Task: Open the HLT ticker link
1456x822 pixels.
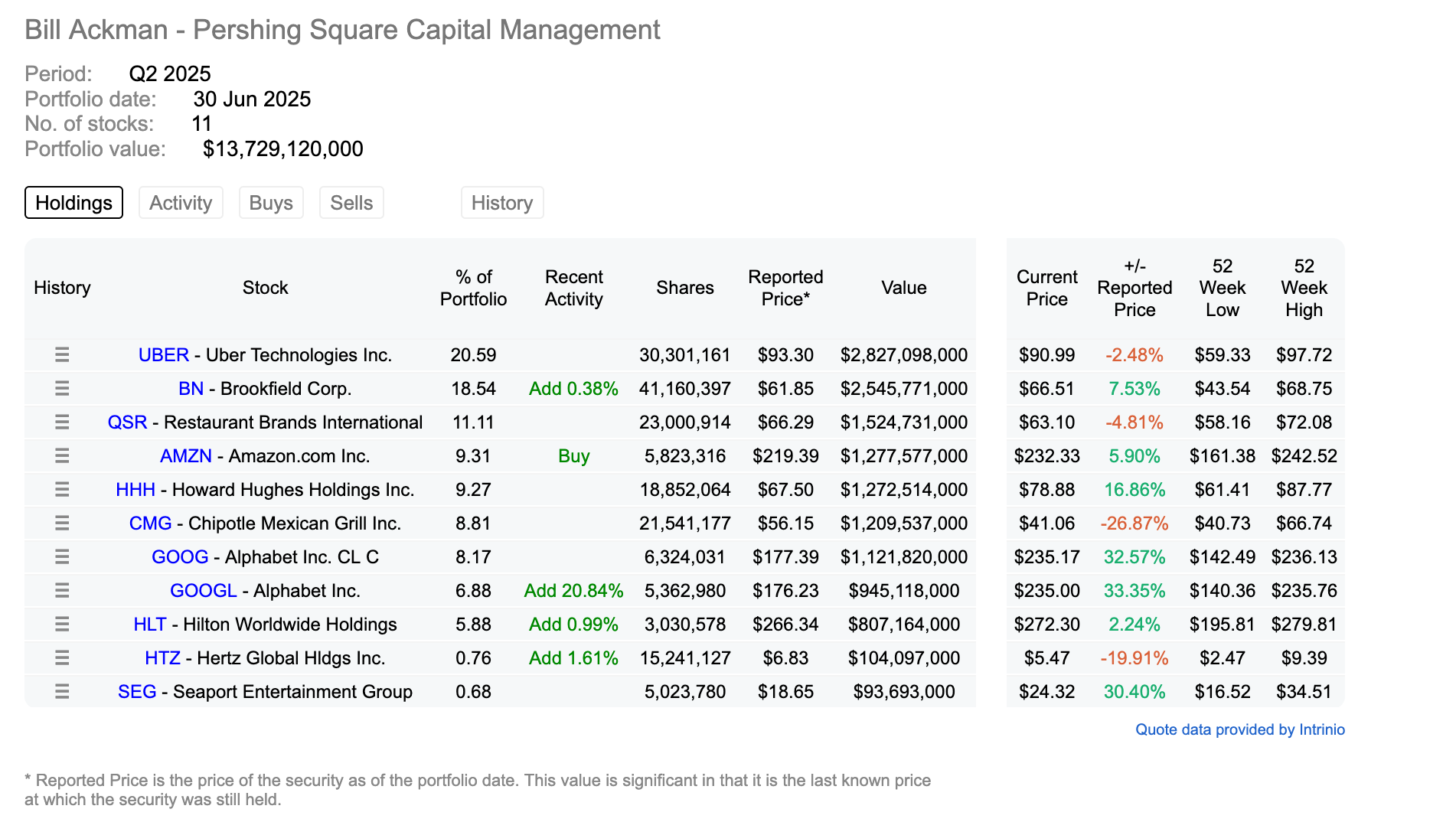Action: click(150, 625)
